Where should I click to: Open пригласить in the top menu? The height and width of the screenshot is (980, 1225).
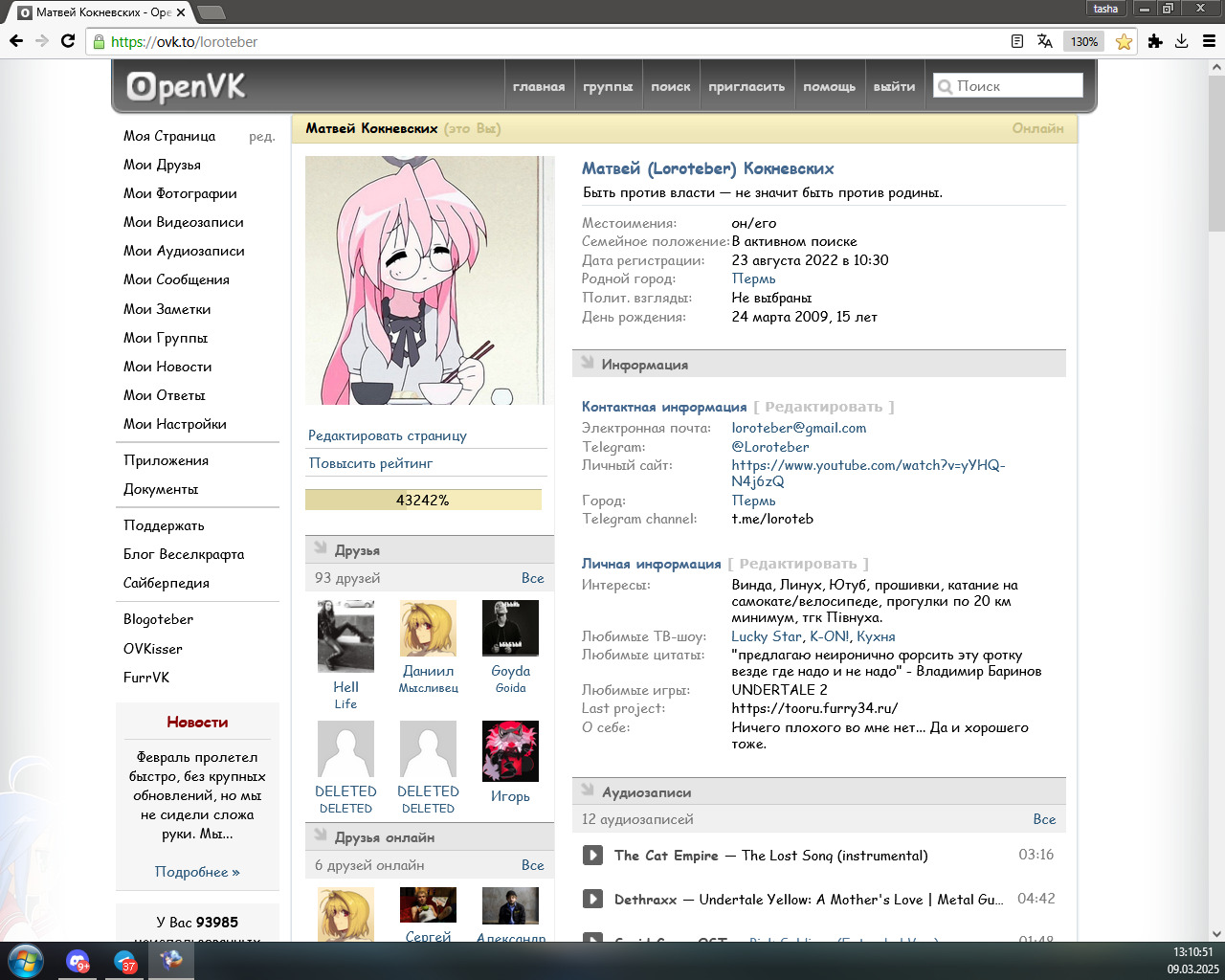746,86
